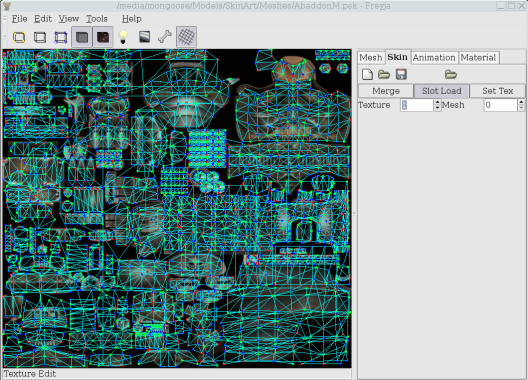The height and width of the screenshot is (380, 528).
Task: Open the Tools menu
Action: click(x=97, y=19)
